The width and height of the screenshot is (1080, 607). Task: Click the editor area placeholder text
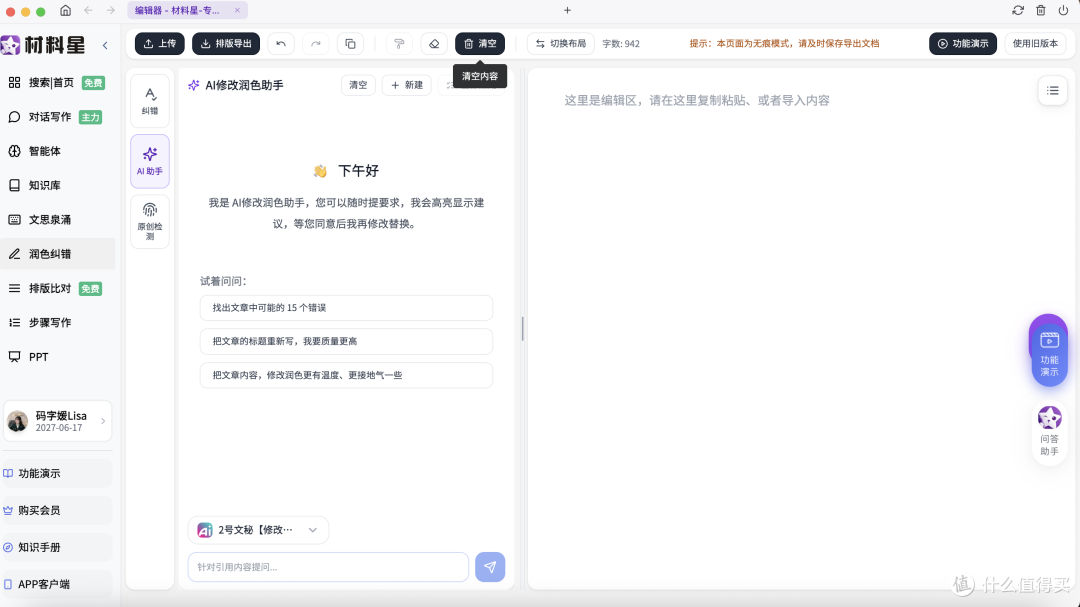point(697,101)
